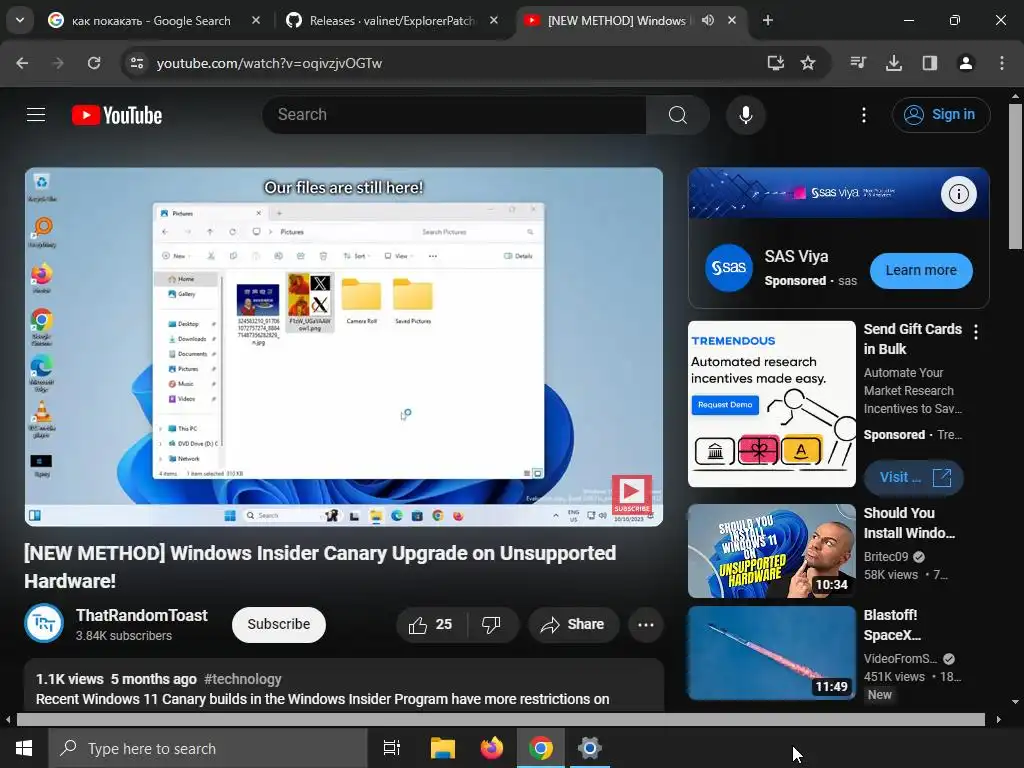Image resolution: width=1024 pixels, height=768 pixels.
Task: Click the #technology hashtag
Action: click(x=243, y=679)
